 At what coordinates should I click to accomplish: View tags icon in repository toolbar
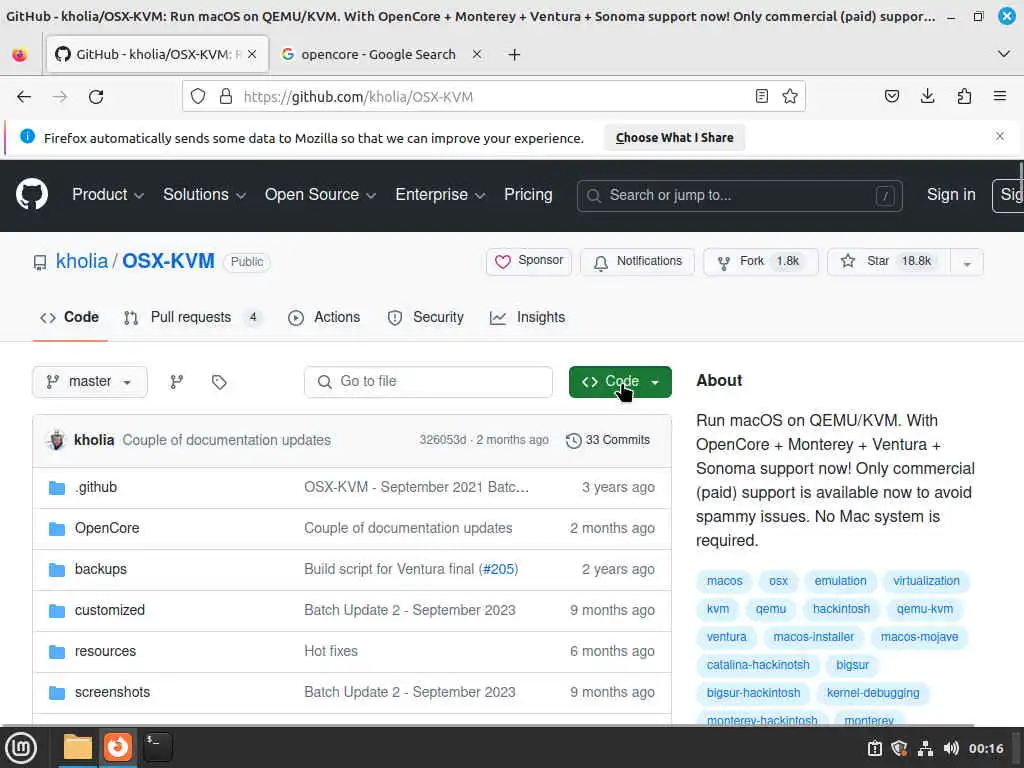(219, 381)
